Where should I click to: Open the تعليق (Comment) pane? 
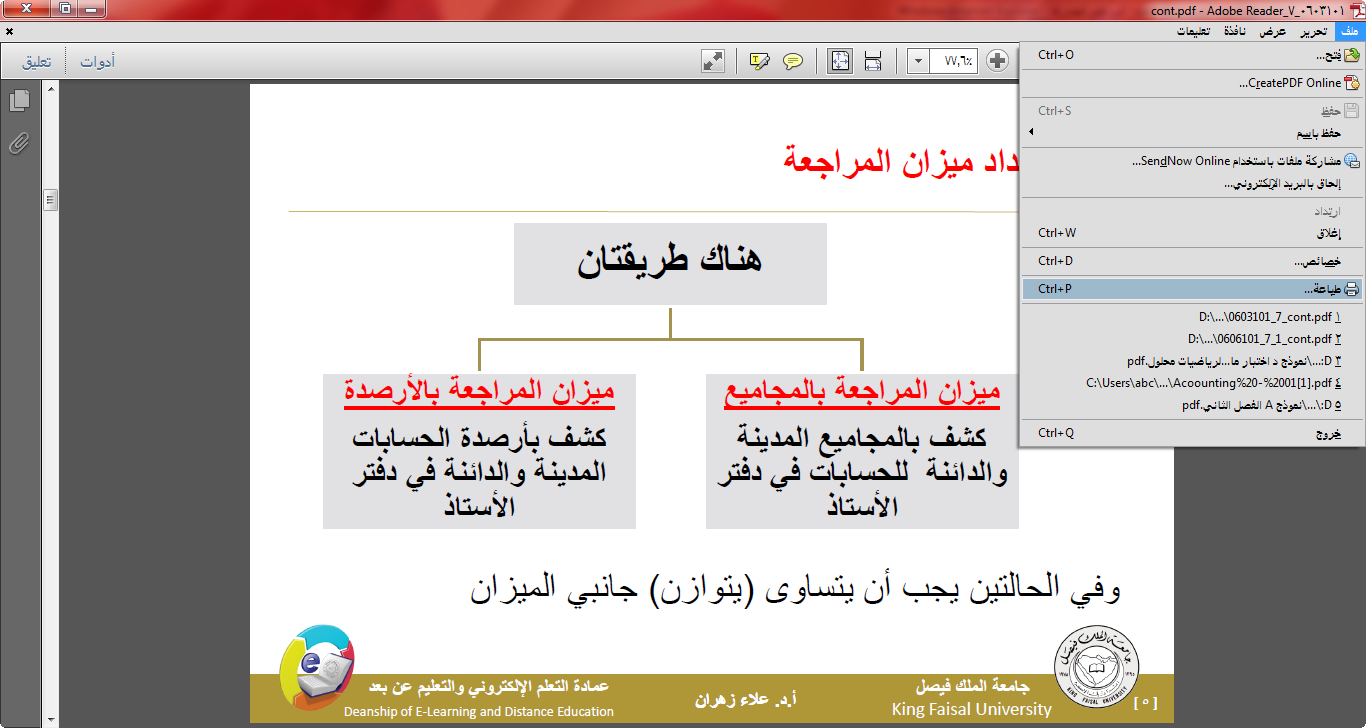pyautogui.click(x=37, y=62)
